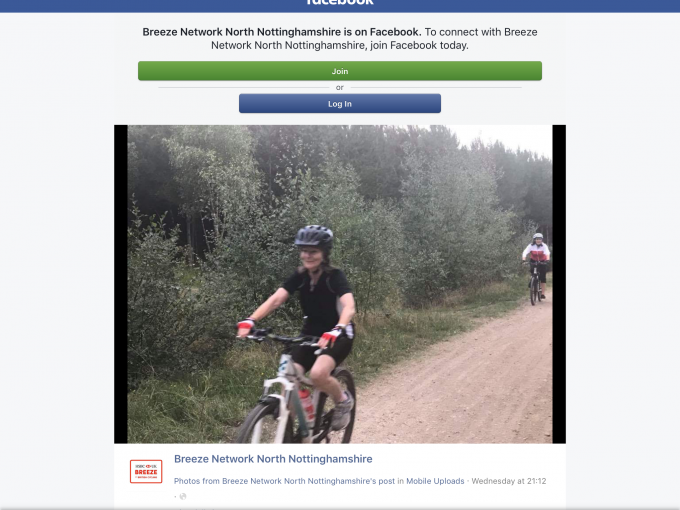Click the 'join Facebook today' prompt text
Viewport: 680px width, 510px height.
tap(419, 46)
